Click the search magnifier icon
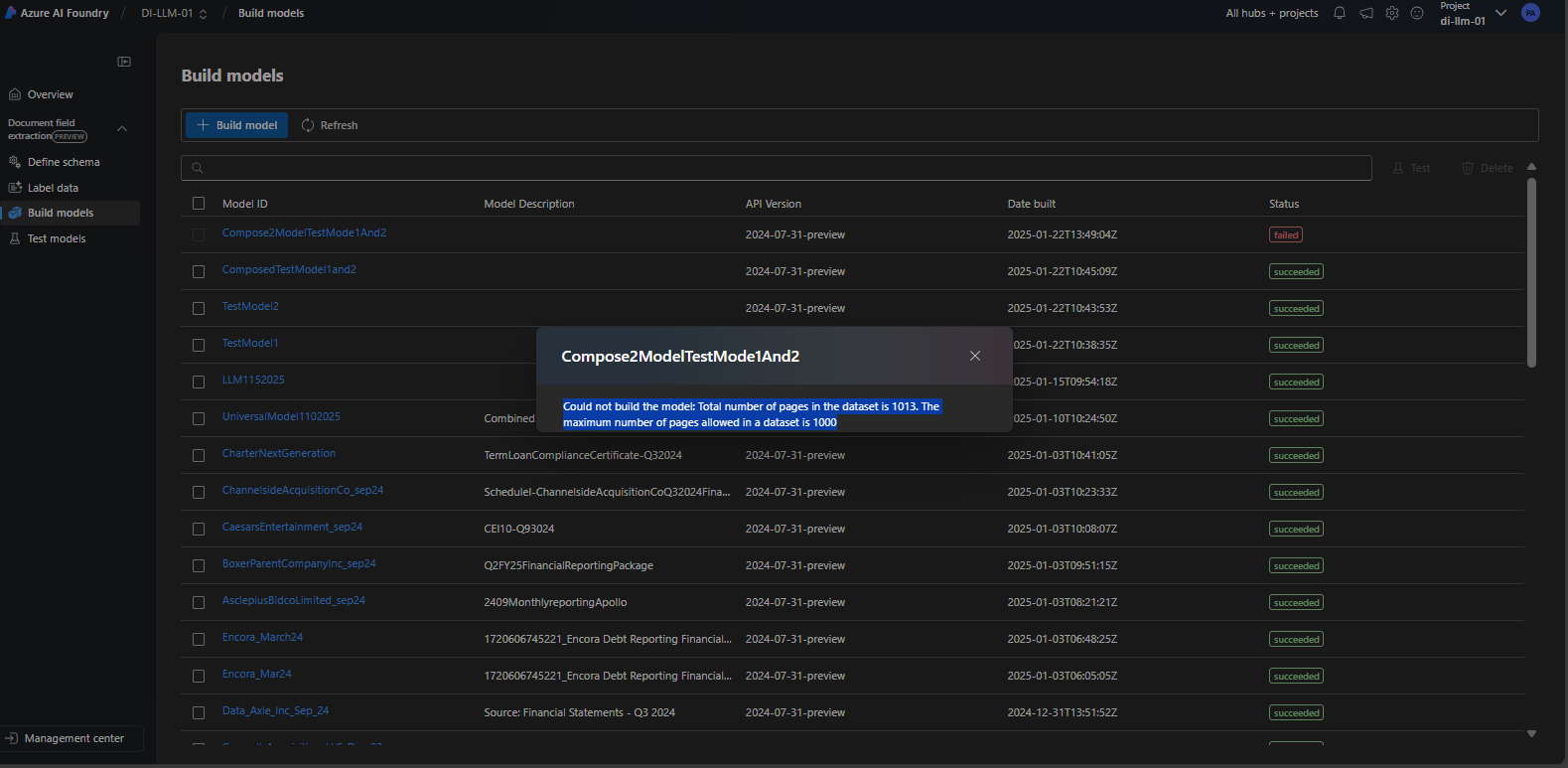 click(198, 168)
